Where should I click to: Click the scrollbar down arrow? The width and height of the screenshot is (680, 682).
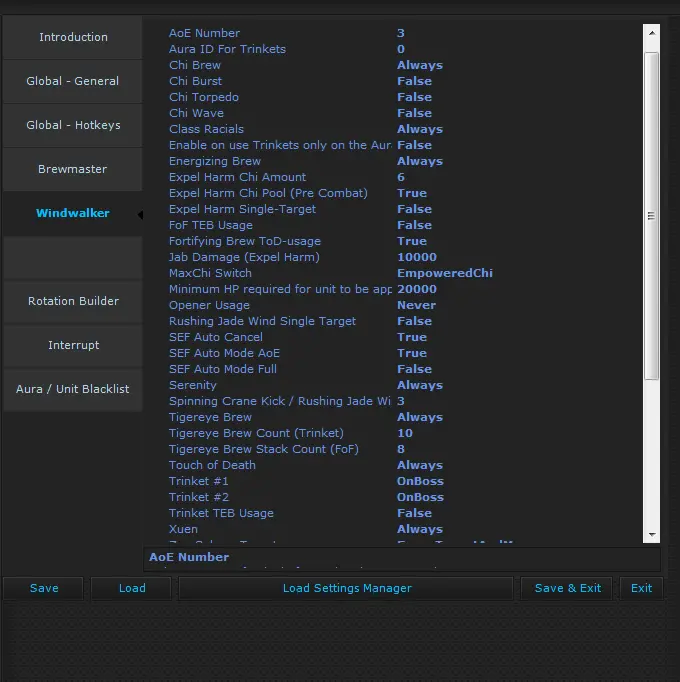click(x=652, y=535)
